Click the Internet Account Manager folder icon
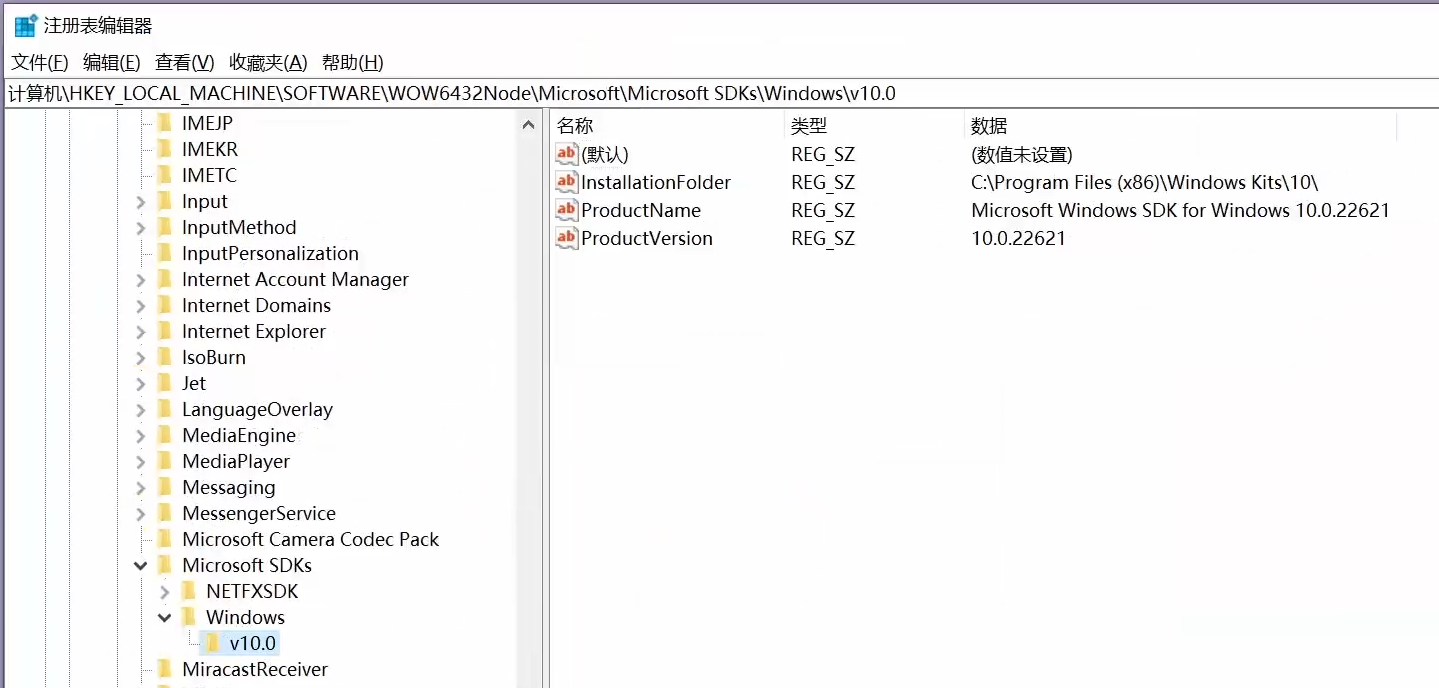This screenshot has width=1439, height=688. (165, 279)
